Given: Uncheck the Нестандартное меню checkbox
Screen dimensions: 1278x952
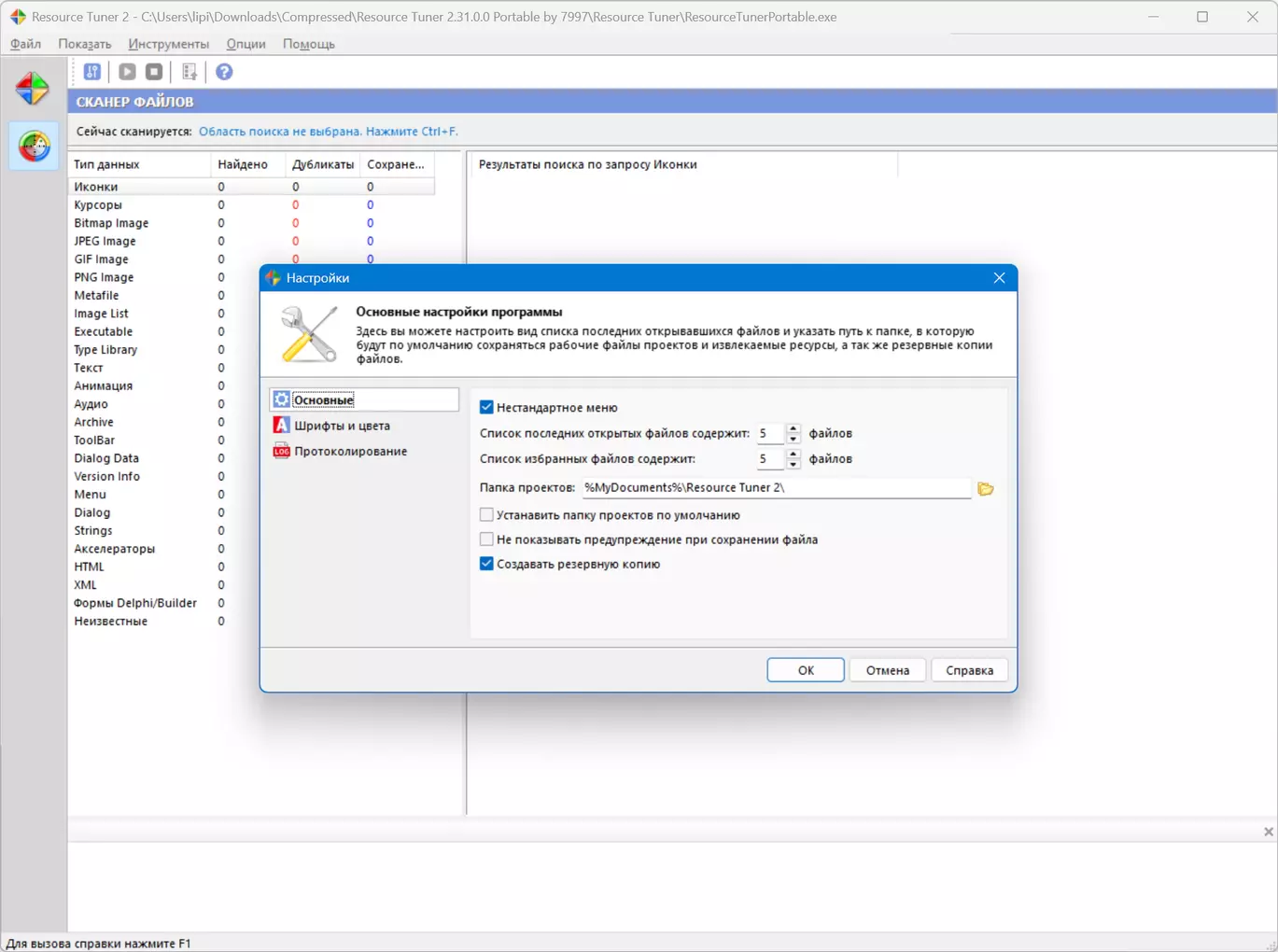Looking at the screenshot, I should click(486, 407).
